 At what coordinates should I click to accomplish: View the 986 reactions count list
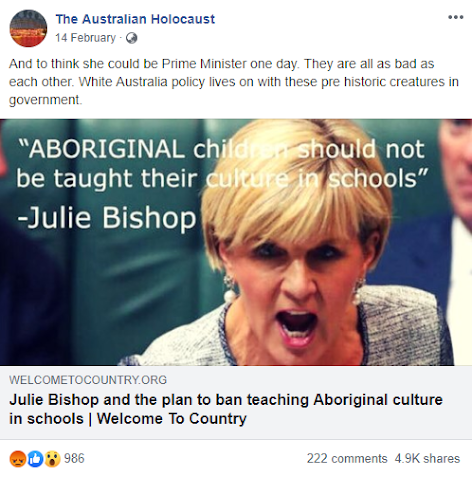[74, 459]
